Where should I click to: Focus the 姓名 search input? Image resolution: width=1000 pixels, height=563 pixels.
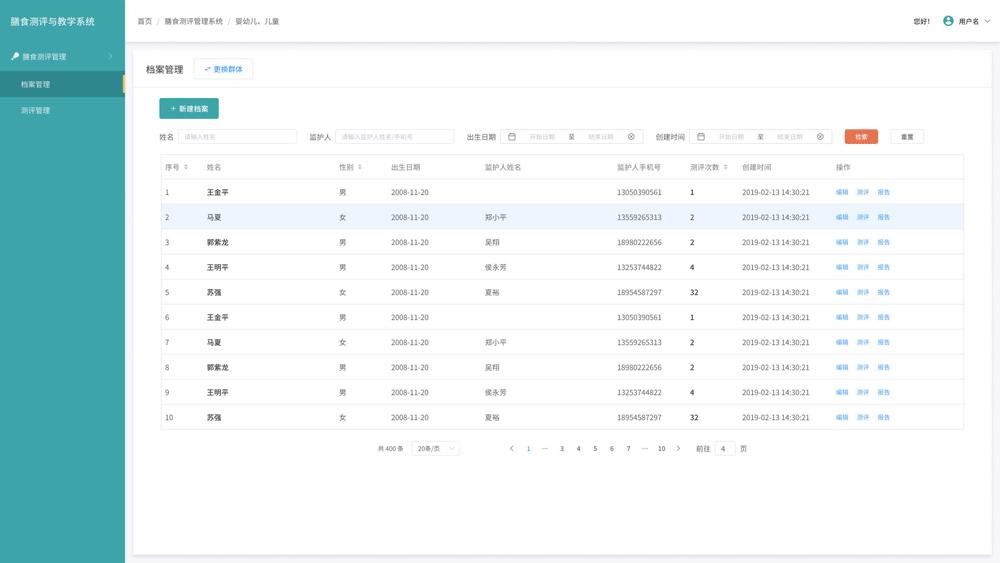tap(237, 136)
